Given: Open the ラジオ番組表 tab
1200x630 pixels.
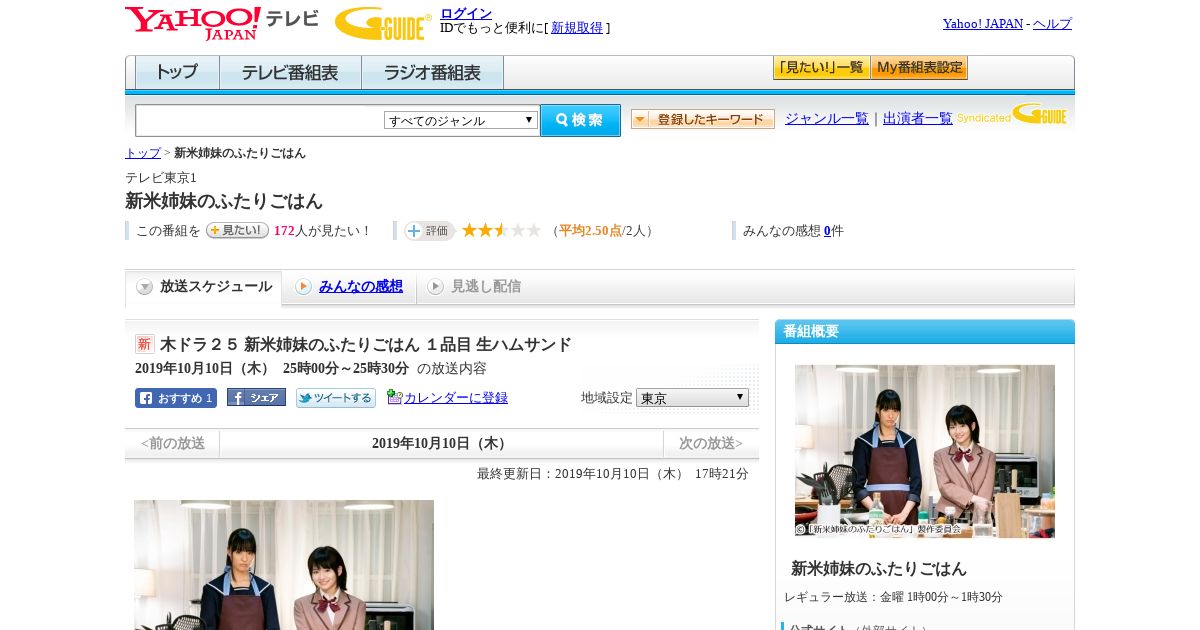Looking at the screenshot, I should [x=432, y=73].
